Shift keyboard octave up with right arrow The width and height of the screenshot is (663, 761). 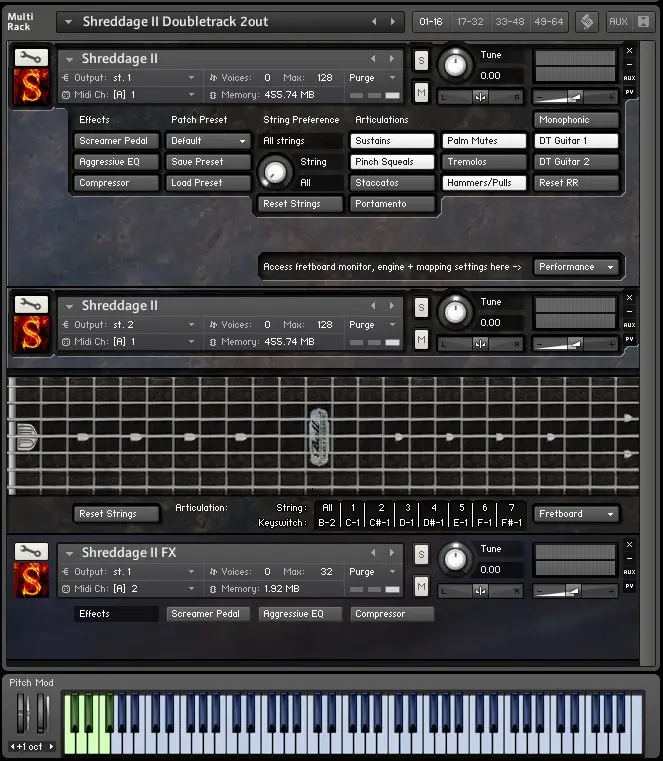(51, 746)
